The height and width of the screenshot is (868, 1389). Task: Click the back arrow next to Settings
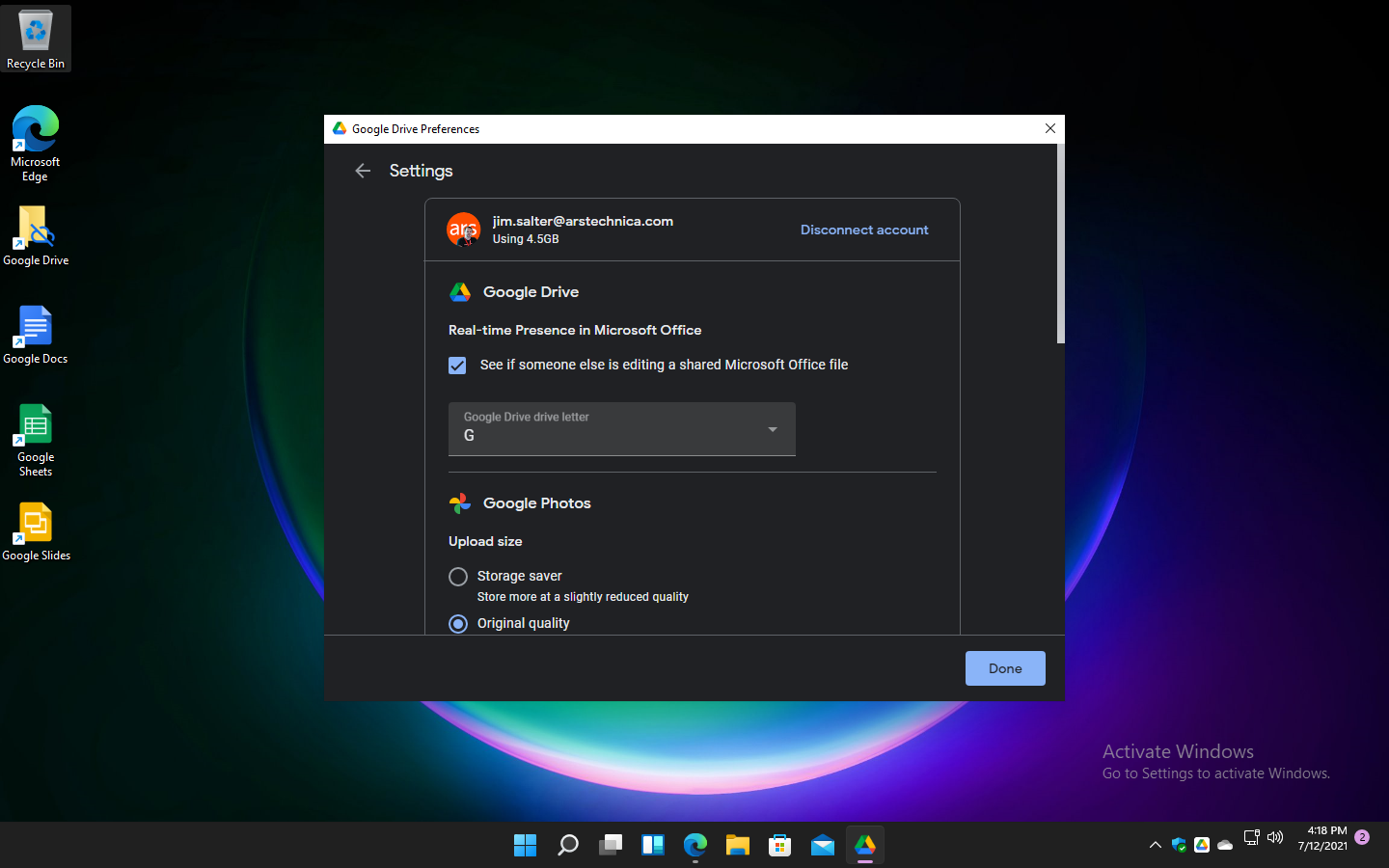point(362,171)
